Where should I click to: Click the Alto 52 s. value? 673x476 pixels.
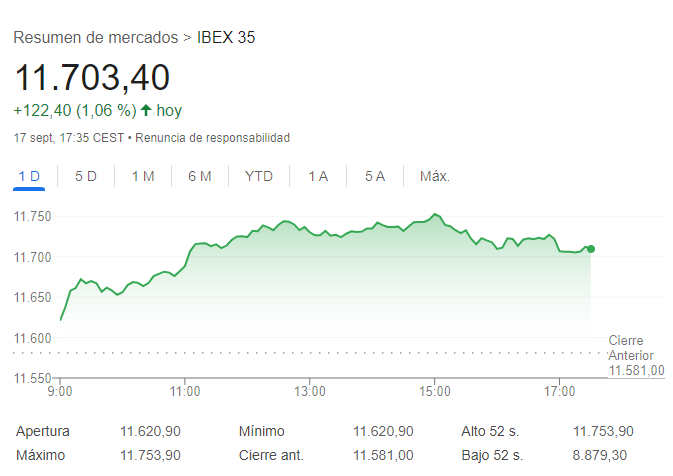[603, 431]
